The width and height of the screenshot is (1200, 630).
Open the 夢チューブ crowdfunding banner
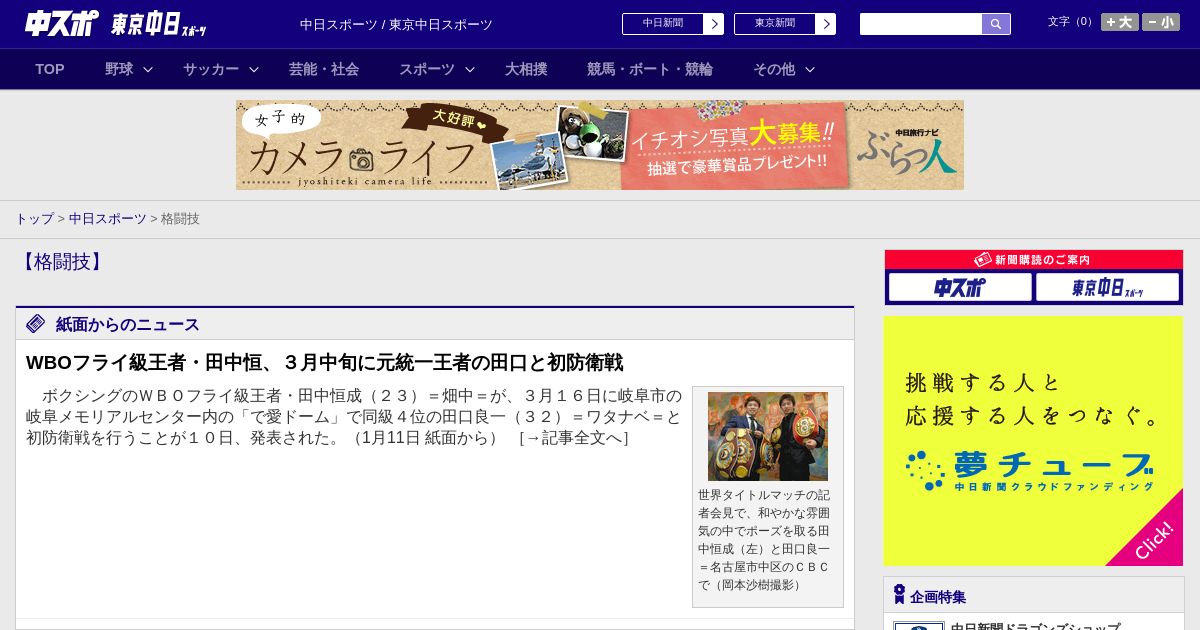point(1033,441)
